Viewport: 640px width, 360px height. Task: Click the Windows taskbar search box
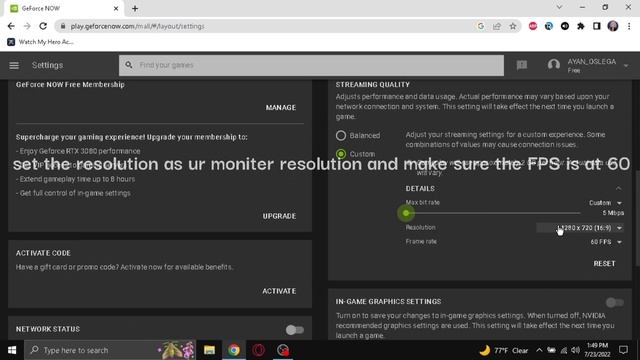[x=110, y=350]
